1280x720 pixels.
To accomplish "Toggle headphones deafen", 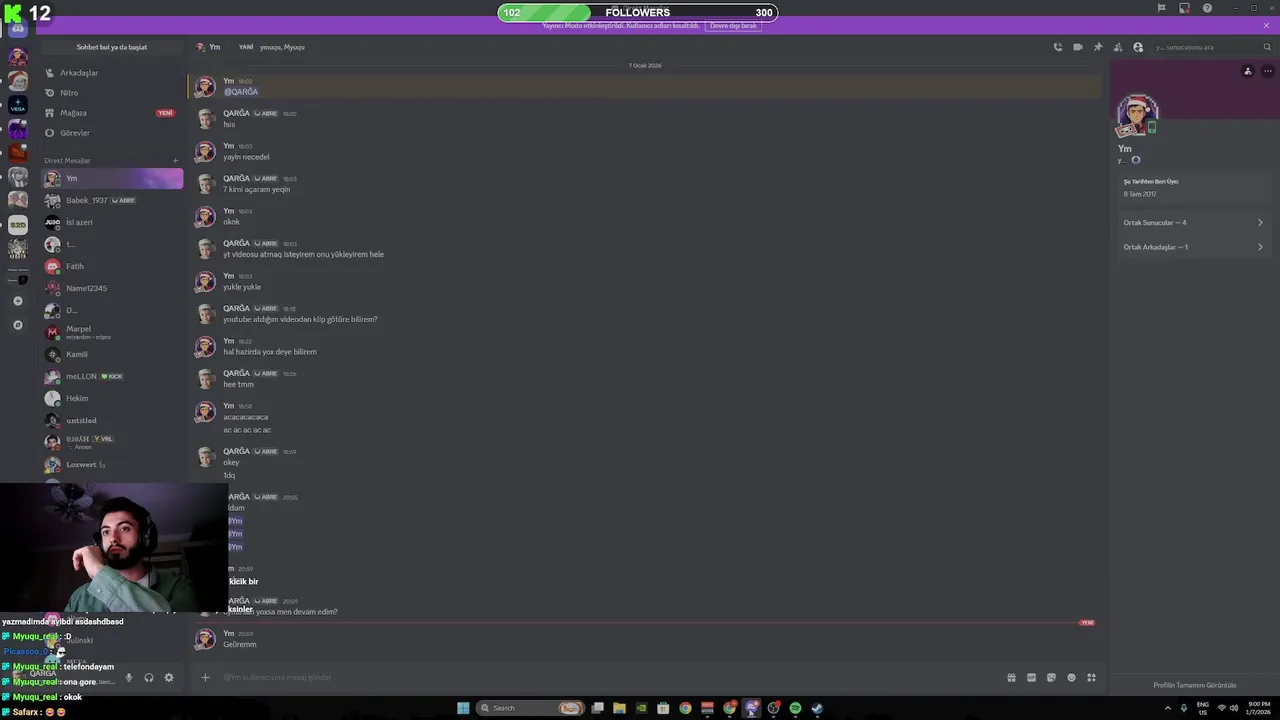I will coord(149,678).
